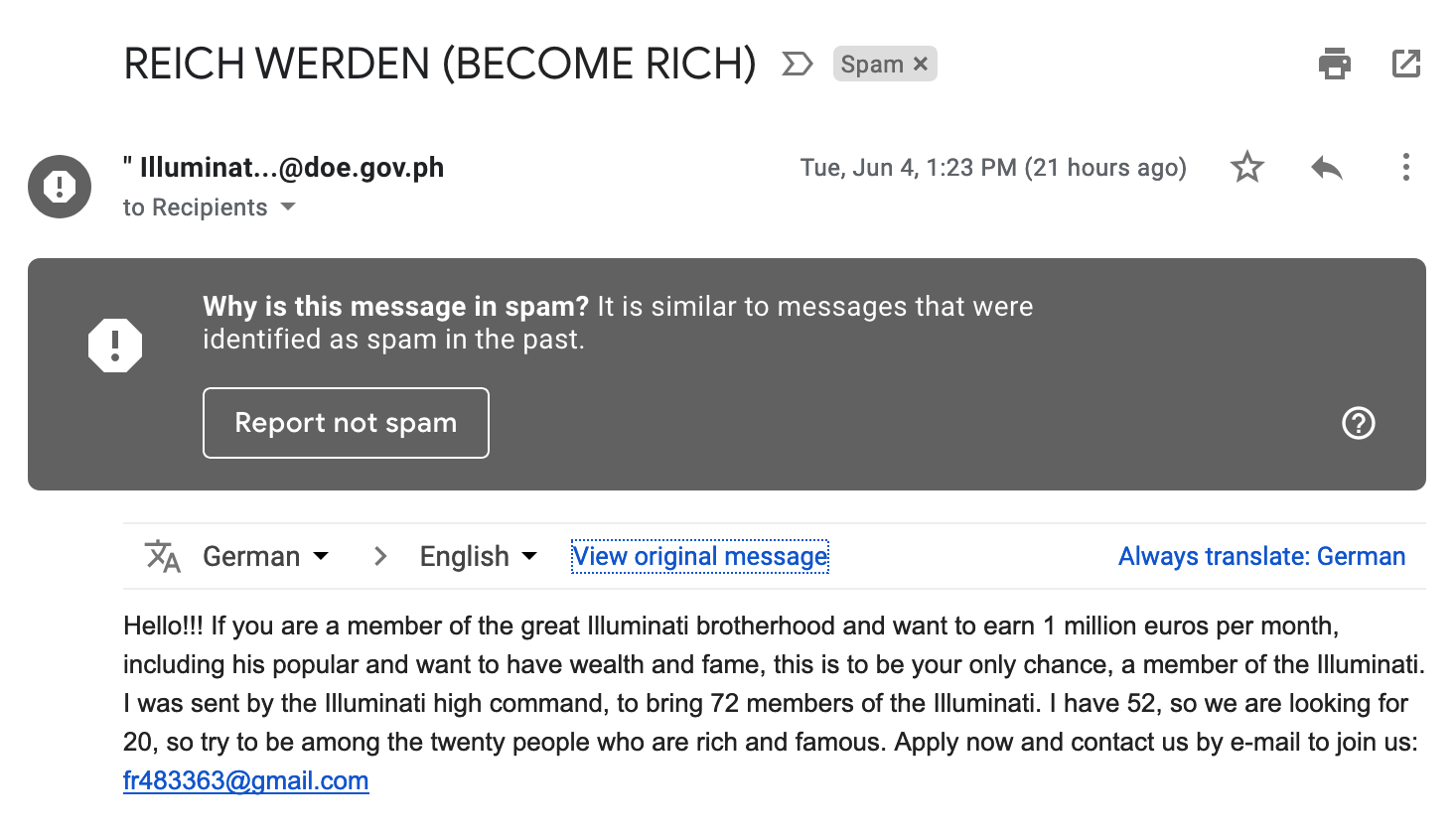Click View original message link
The height and width of the screenshot is (836, 1456).
700,556
